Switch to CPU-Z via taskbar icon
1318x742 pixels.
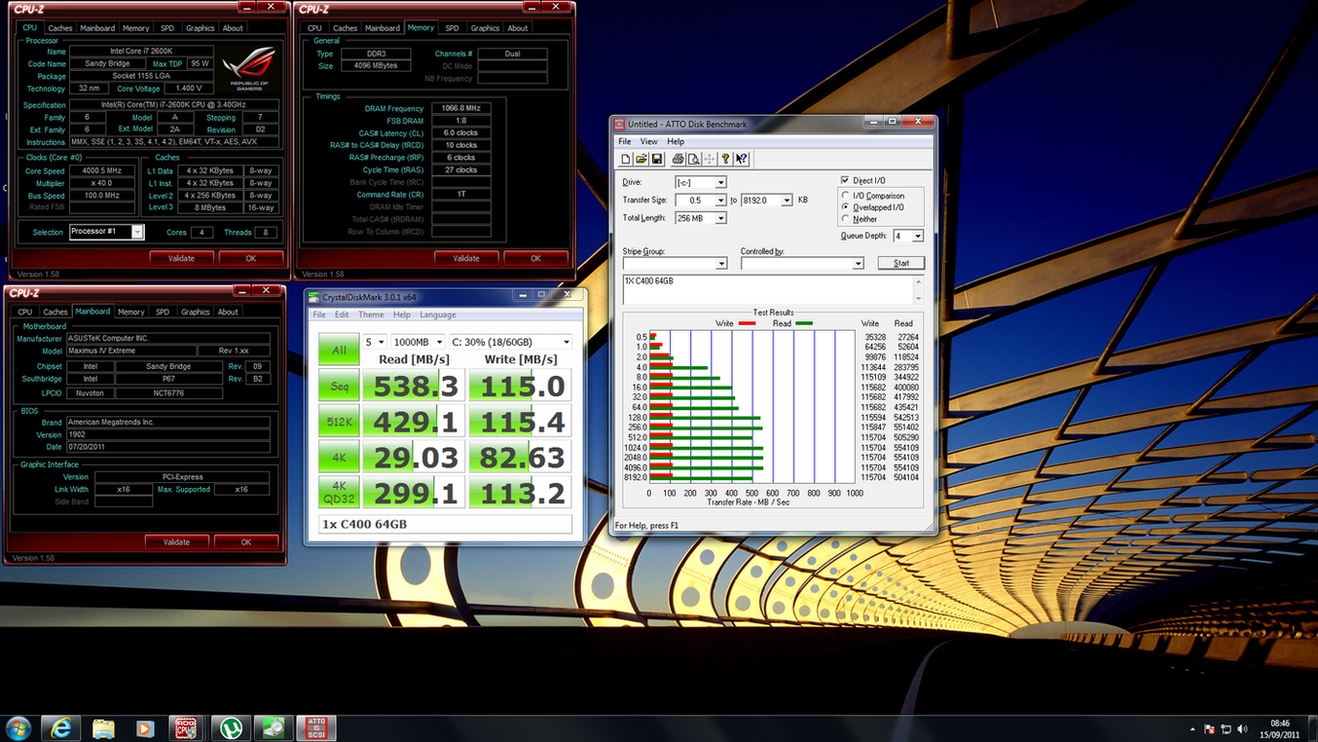(186, 729)
